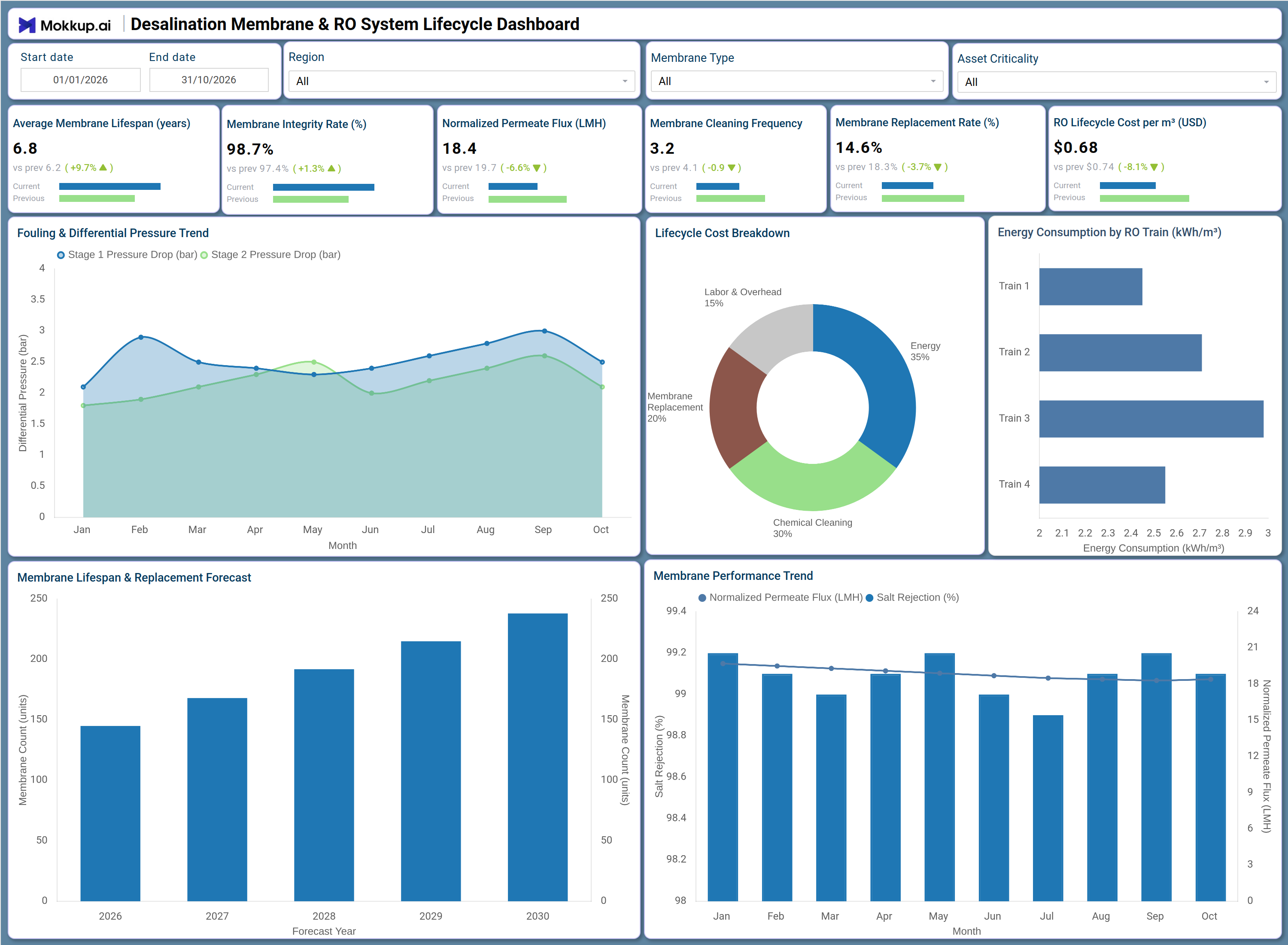Open the Region dropdown

point(462,81)
